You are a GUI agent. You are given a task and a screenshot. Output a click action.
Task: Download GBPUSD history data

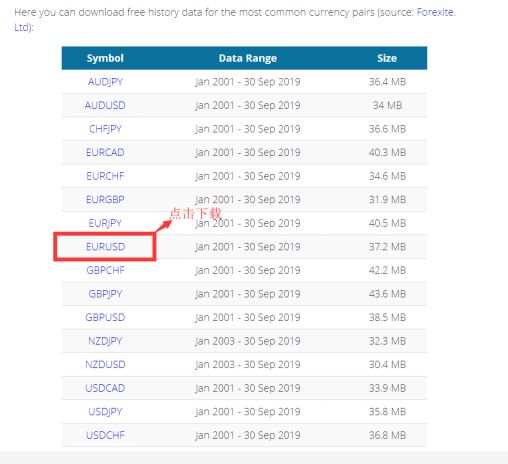coord(105,317)
